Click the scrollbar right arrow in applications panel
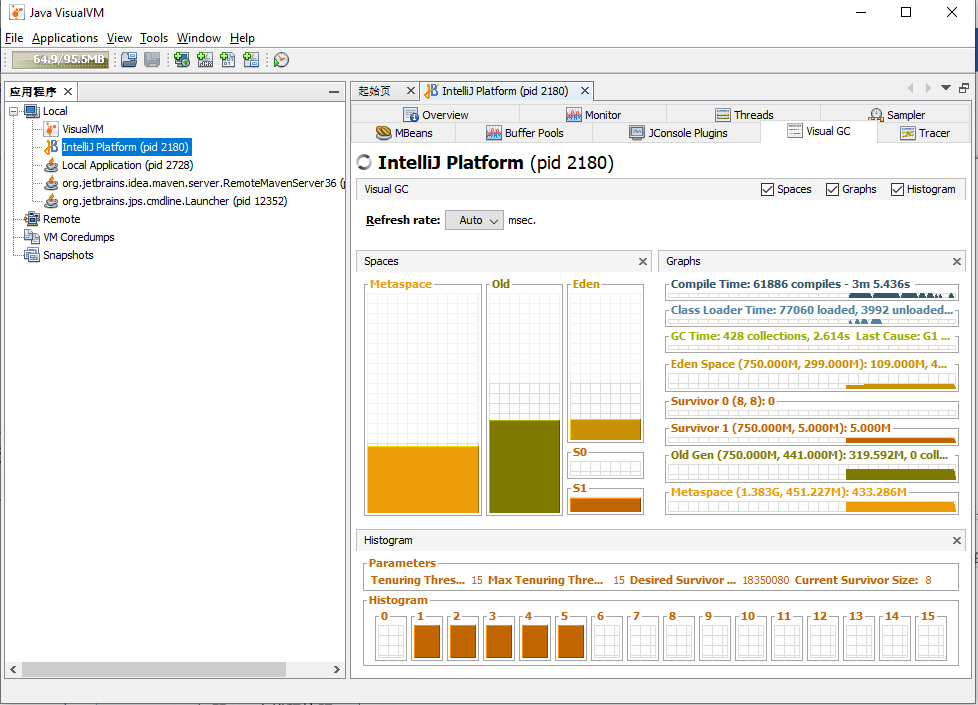The width and height of the screenshot is (978, 705). (x=337, y=669)
